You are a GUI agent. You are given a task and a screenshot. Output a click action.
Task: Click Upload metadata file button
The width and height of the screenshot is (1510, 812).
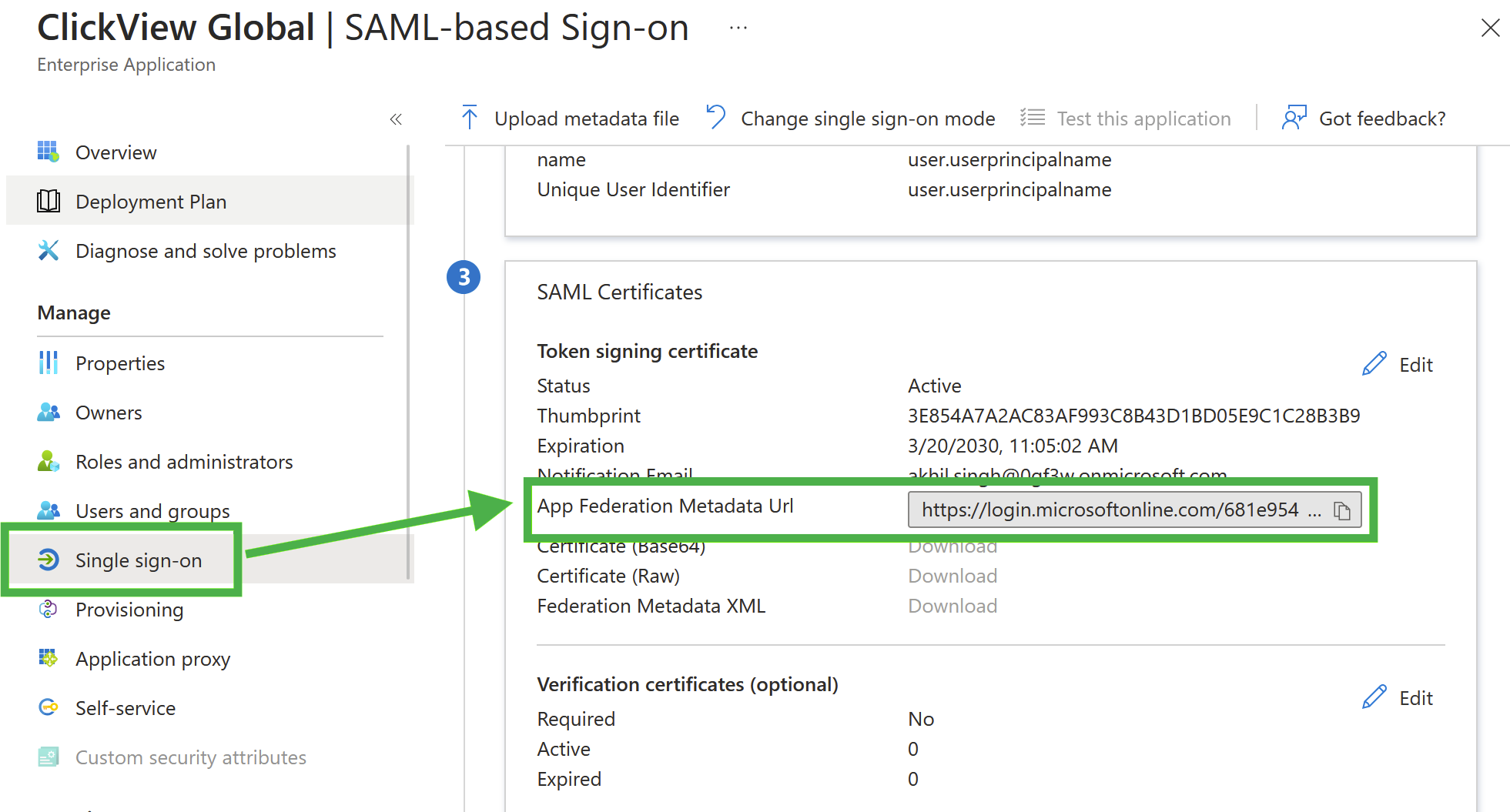570,119
